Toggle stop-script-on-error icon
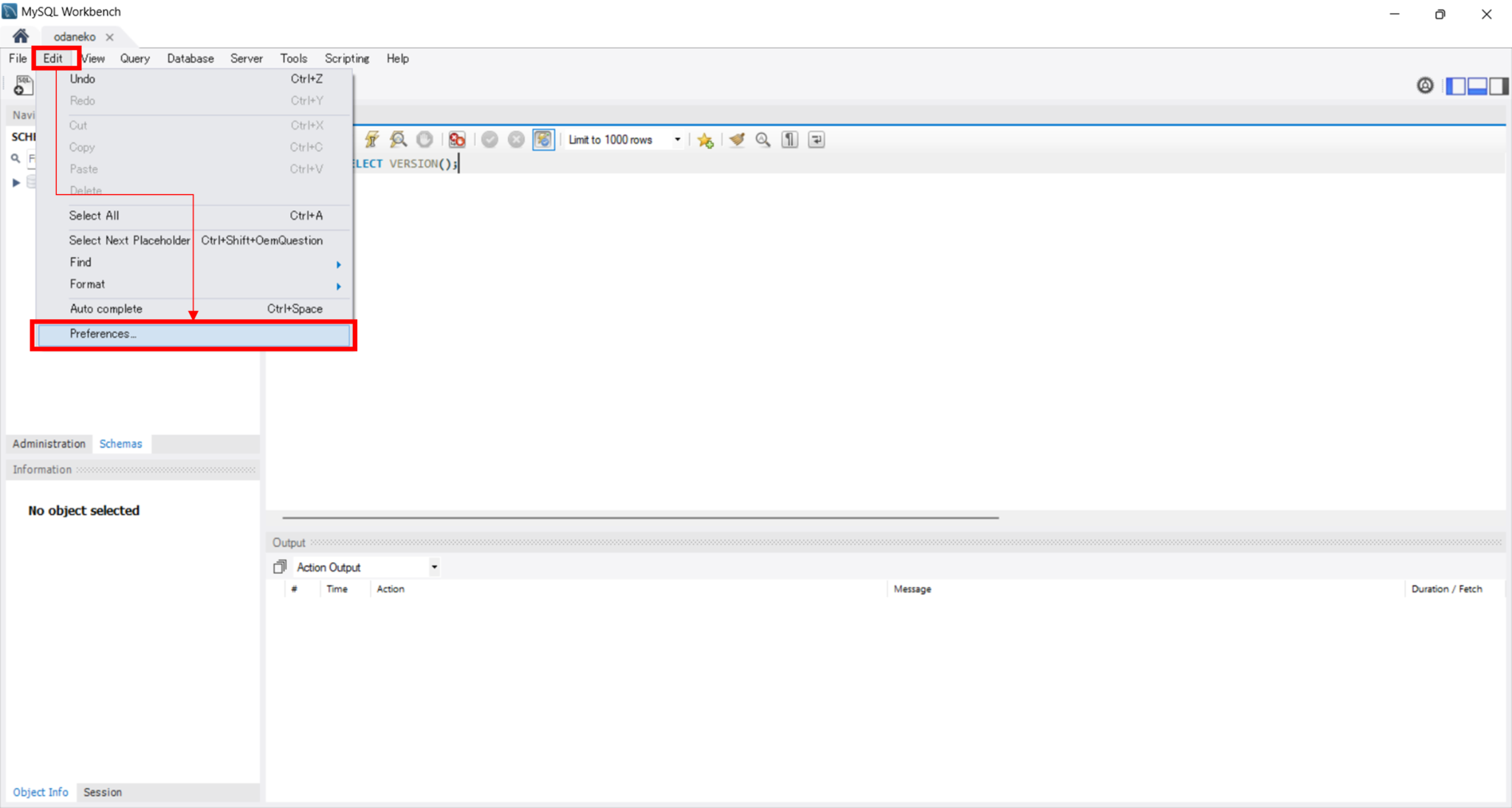The image size is (1512, 808). [456, 140]
